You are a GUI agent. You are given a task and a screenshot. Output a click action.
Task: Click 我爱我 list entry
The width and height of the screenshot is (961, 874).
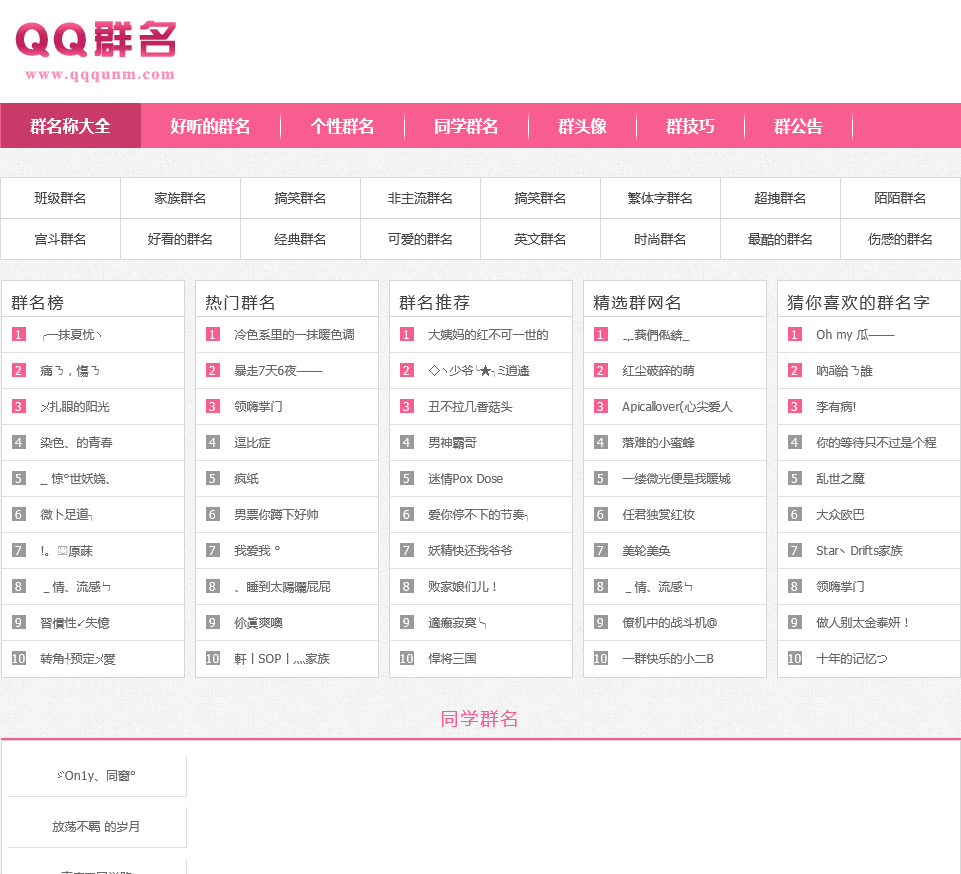(257, 550)
